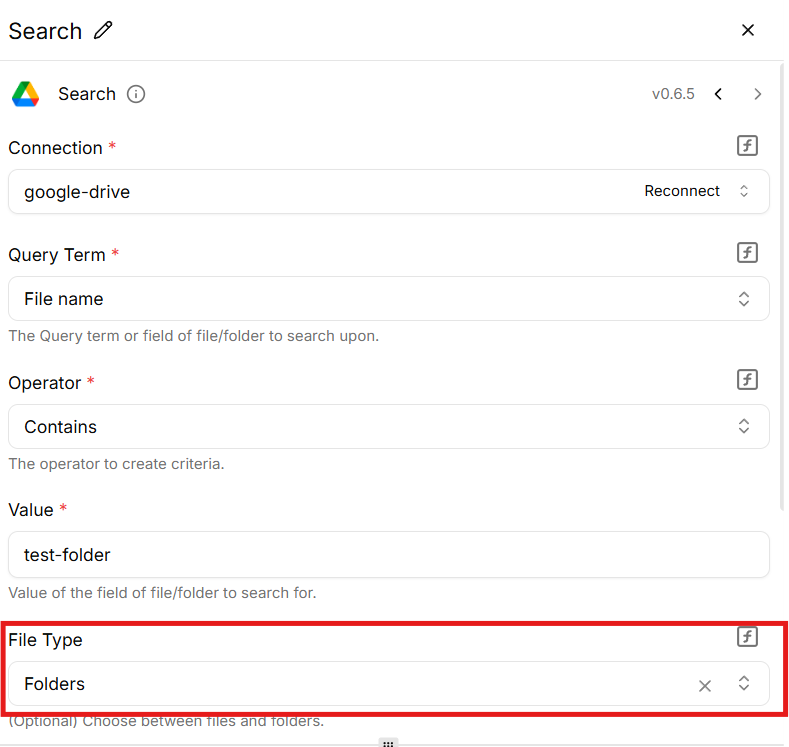Enable dynamic value for File Type
This screenshot has height=747, width=789.
(747, 637)
